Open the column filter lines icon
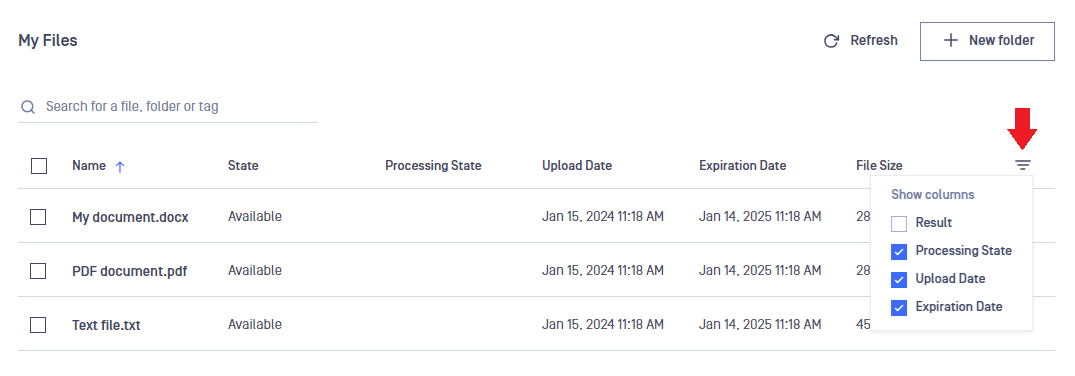The image size is (1075, 376). pyautogui.click(x=1023, y=165)
